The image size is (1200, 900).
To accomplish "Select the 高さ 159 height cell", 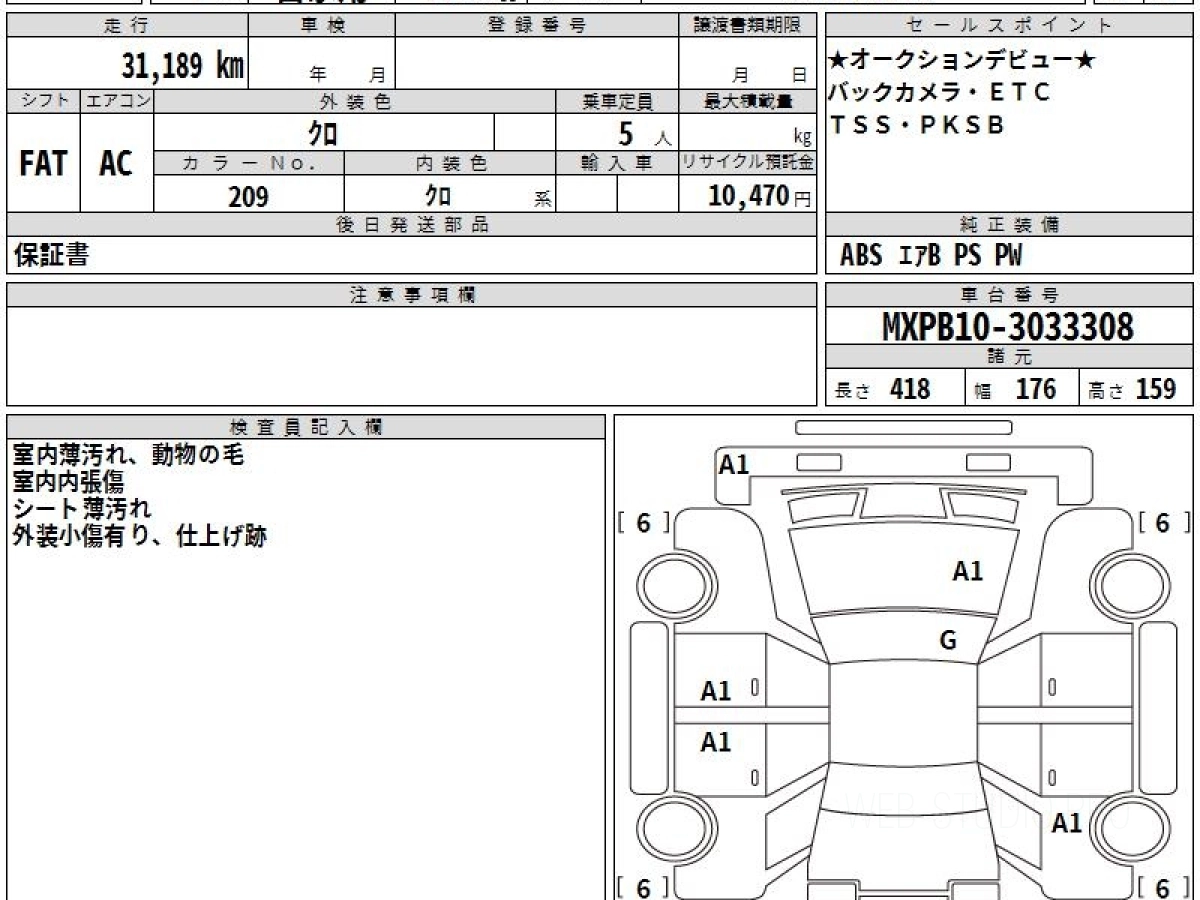I will [x=1136, y=389].
